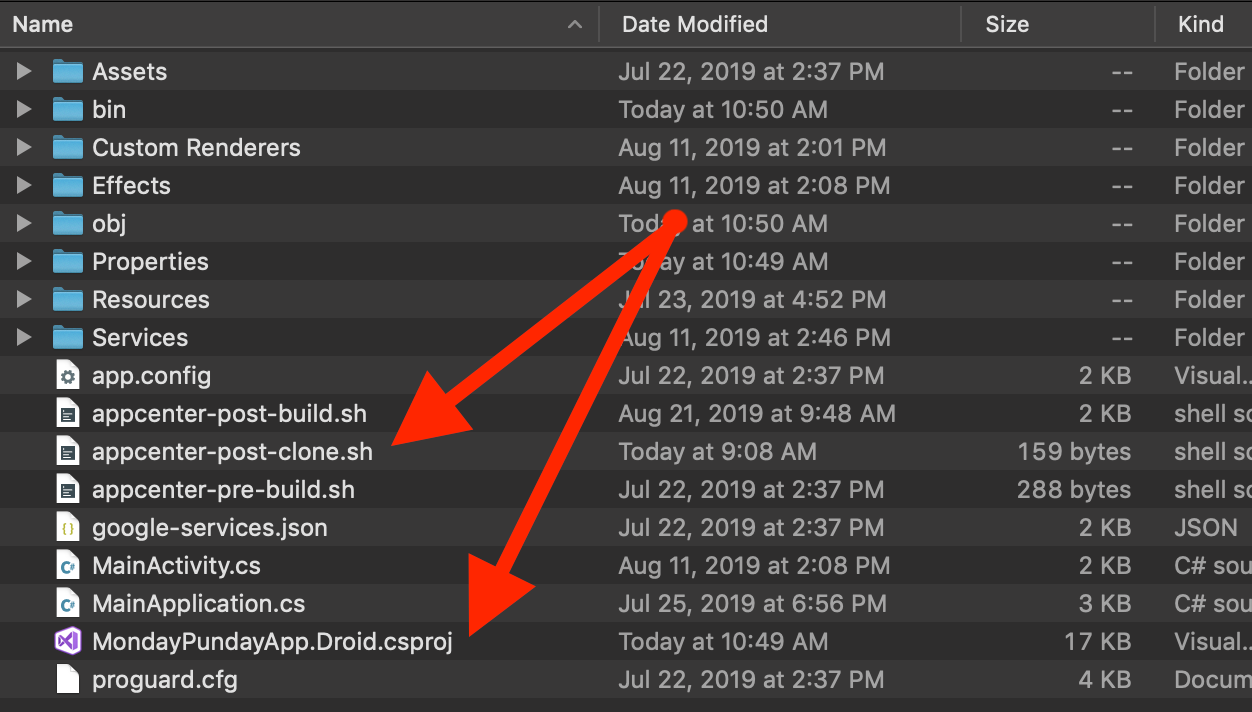This screenshot has width=1252, height=712.
Task: Select the google-services.json file icon
Action: click(68, 528)
